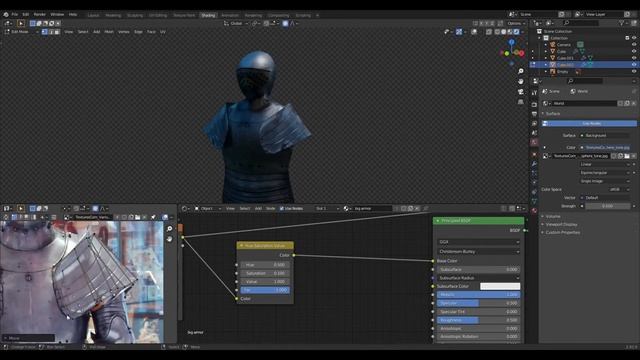Open the View Layer properties tab icon
The image size is (640, 360).
coord(534,123)
